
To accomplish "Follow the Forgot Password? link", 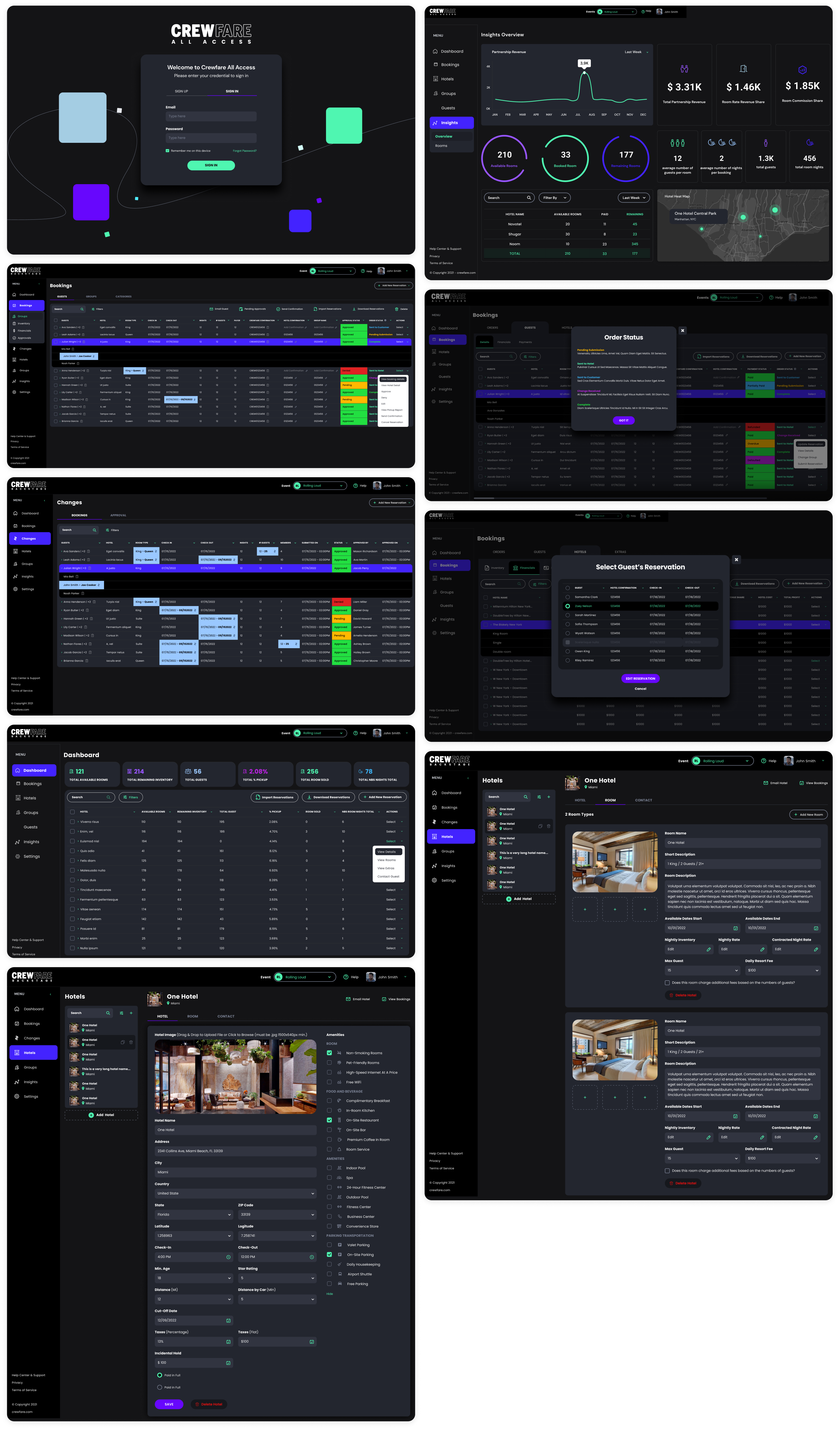I will point(245,150).
